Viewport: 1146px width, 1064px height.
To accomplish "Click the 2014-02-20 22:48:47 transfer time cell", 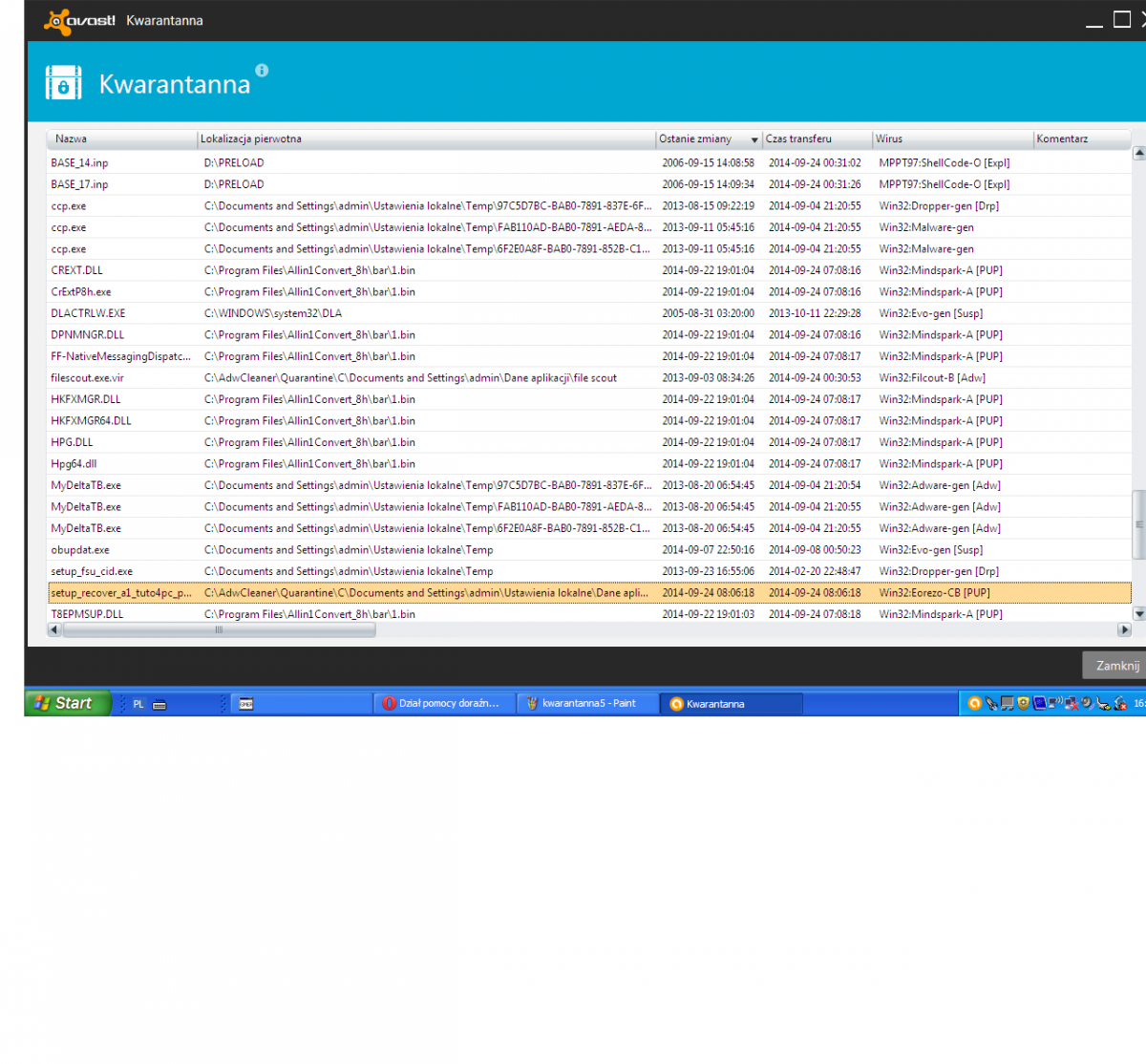I will point(815,571).
